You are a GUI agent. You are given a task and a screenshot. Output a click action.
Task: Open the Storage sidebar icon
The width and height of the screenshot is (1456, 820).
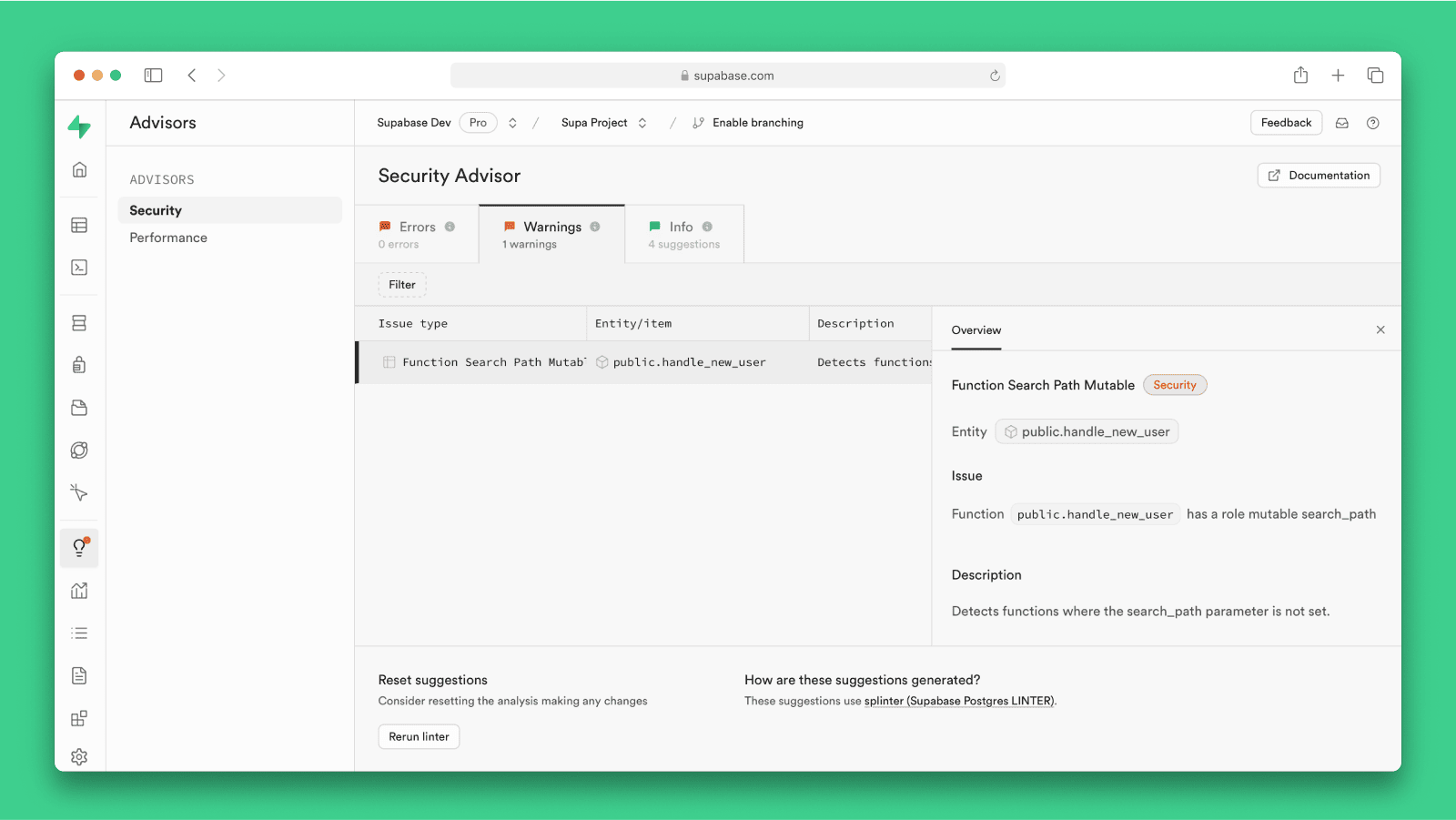pos(79,408)
